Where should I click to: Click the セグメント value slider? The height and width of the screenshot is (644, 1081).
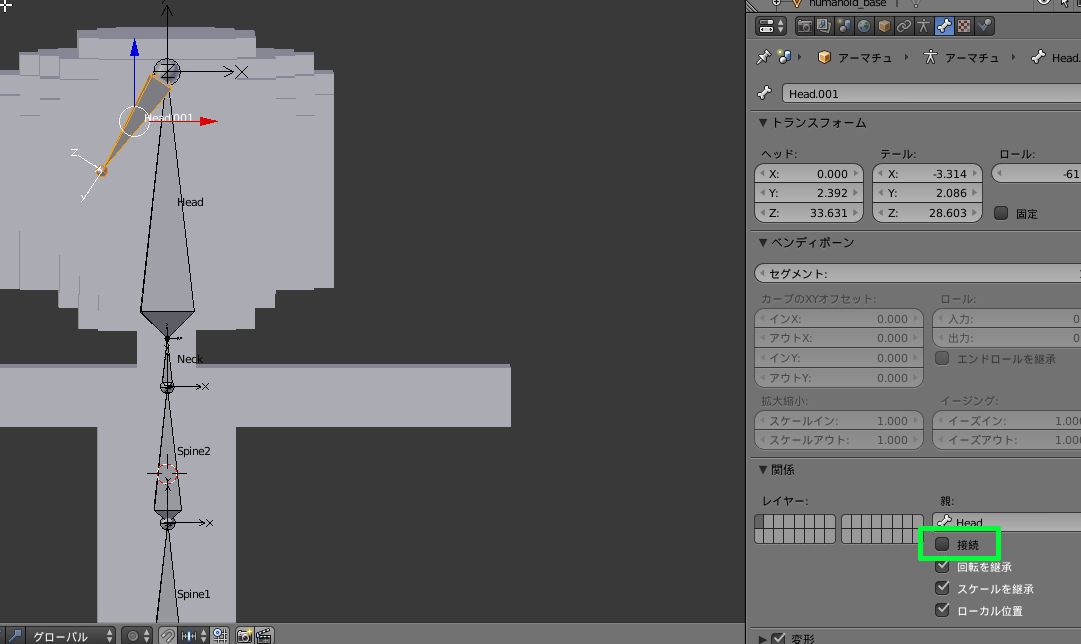[x=918, y=274]
